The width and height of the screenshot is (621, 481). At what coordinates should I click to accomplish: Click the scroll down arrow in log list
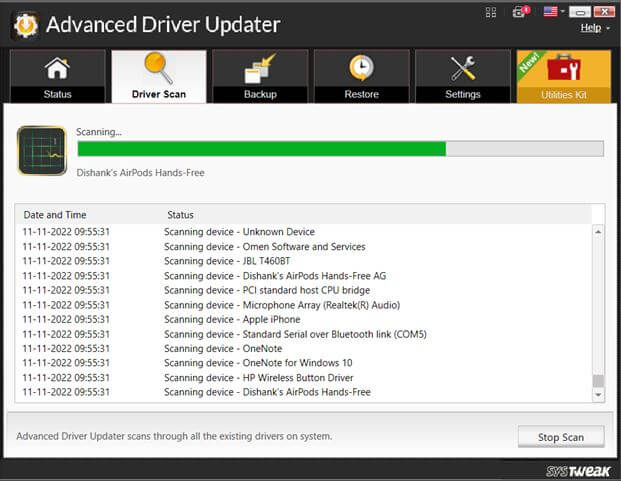tap(598, 394)
